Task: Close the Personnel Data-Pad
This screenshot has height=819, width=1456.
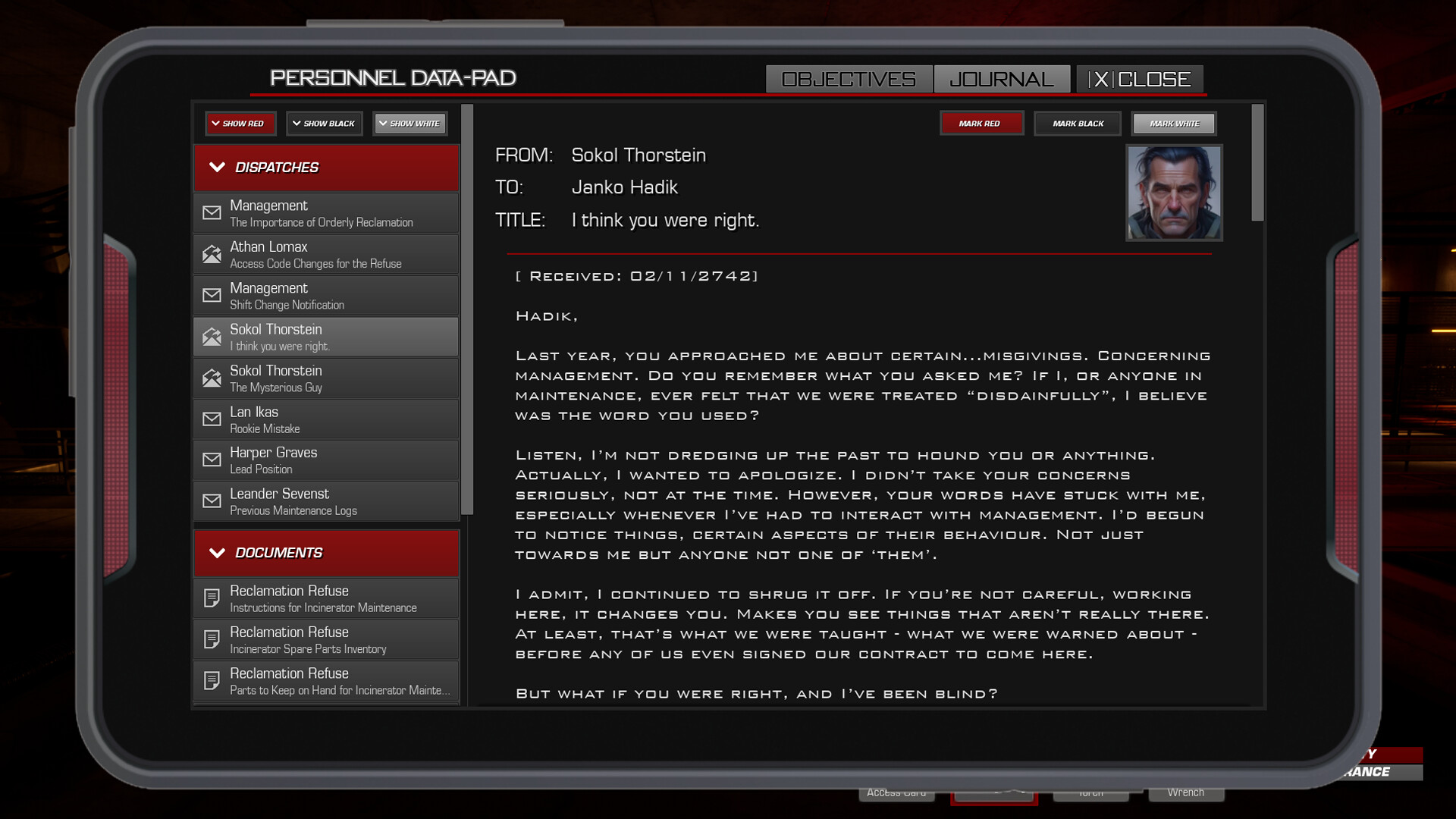Action: (1141, 78)
